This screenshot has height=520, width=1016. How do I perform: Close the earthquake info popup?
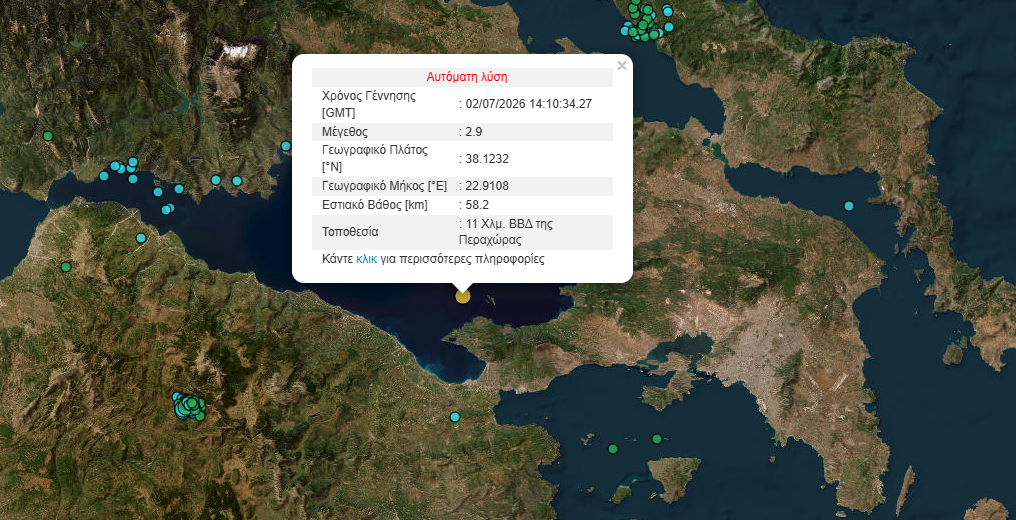622,65
